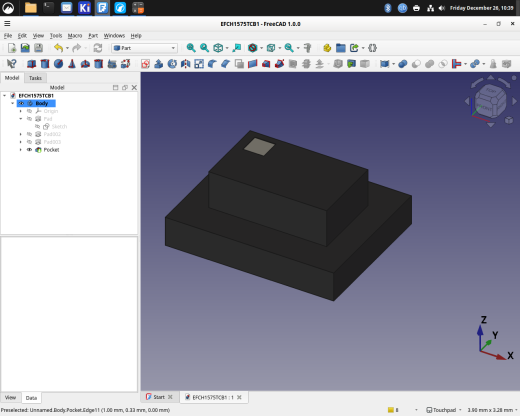The width and height of the screenshot is (520, 416).
Task: Open the file manager folder in taskbar
Action: (x=31, y=8)
